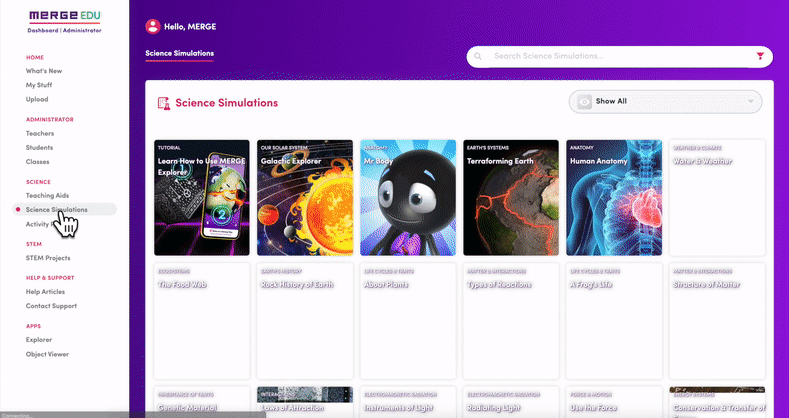
Task: Open the Laws of Attraction card
Action: [305, 402]
